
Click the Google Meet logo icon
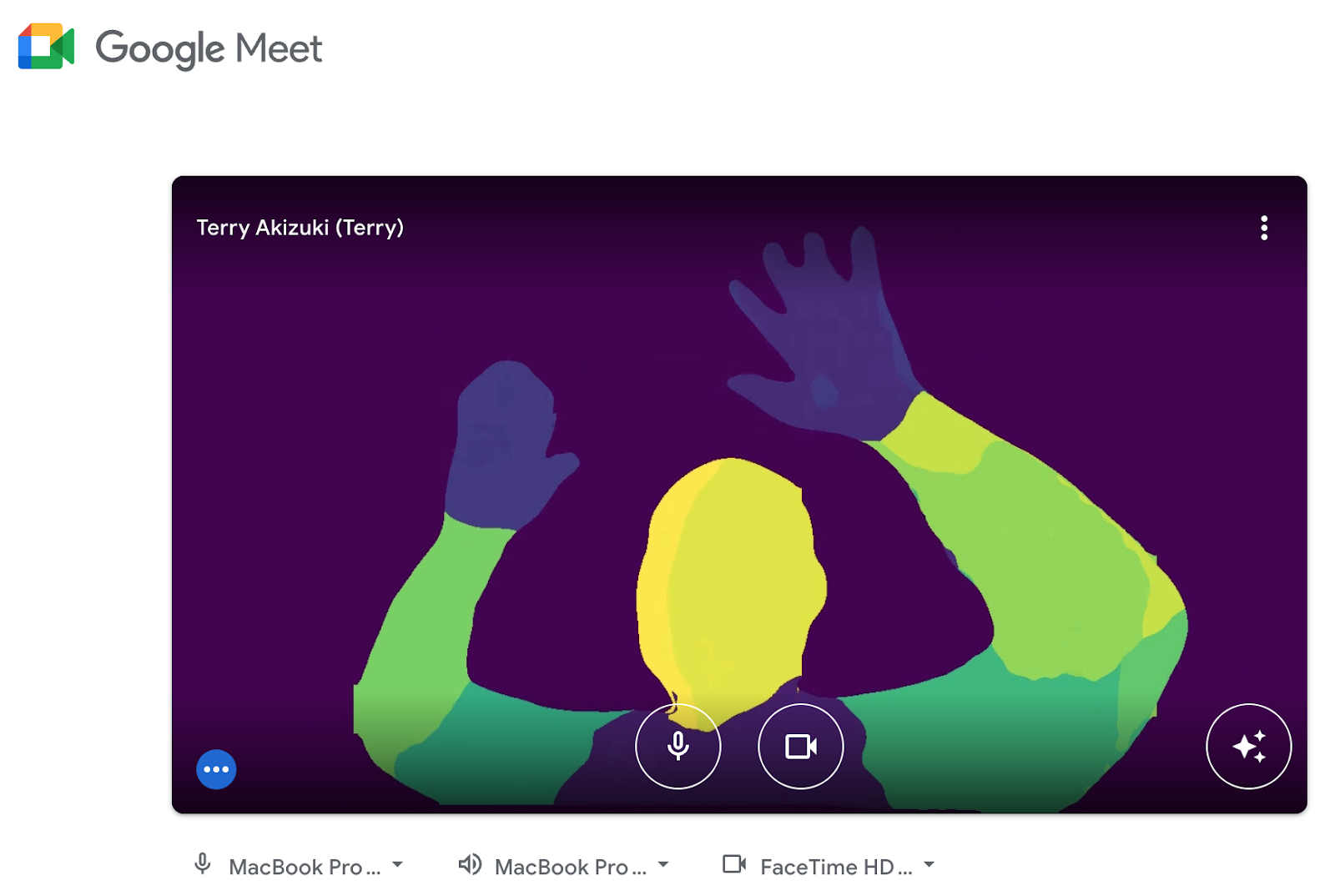click(47, 47)
